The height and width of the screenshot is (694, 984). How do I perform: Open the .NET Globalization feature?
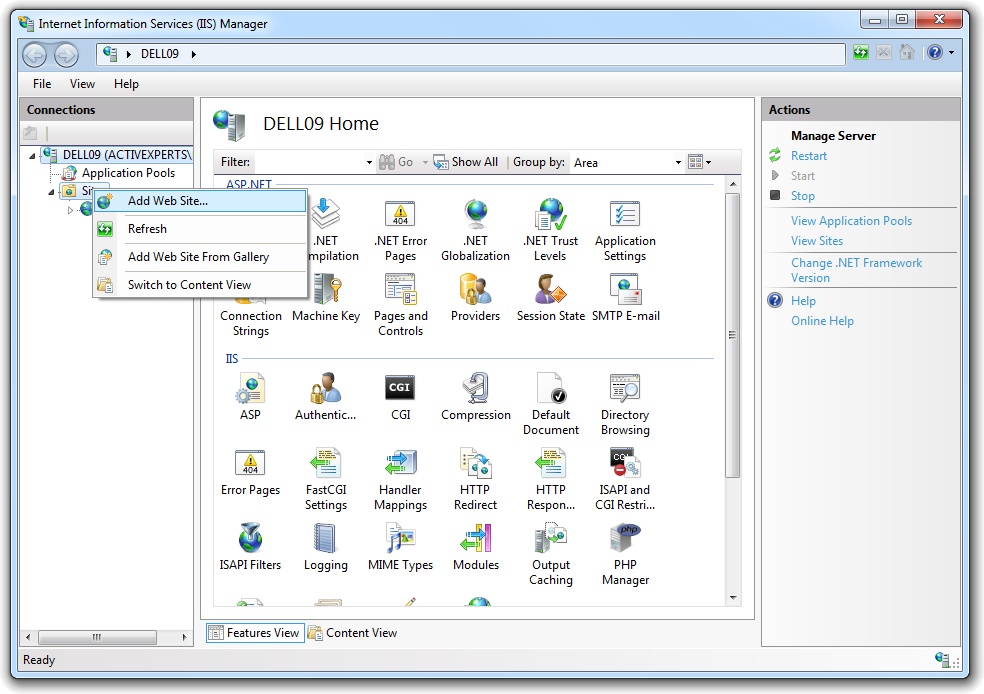(476, 231)
